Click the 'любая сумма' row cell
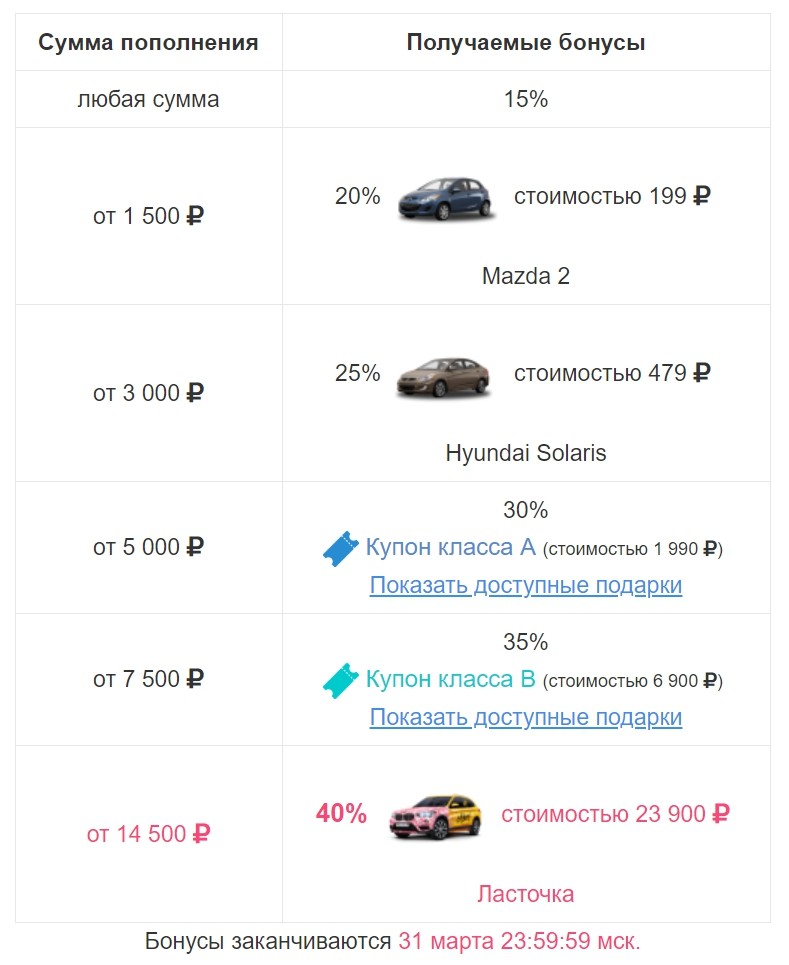Viewport: 789px width, 965px height. (x=148, y=99)
